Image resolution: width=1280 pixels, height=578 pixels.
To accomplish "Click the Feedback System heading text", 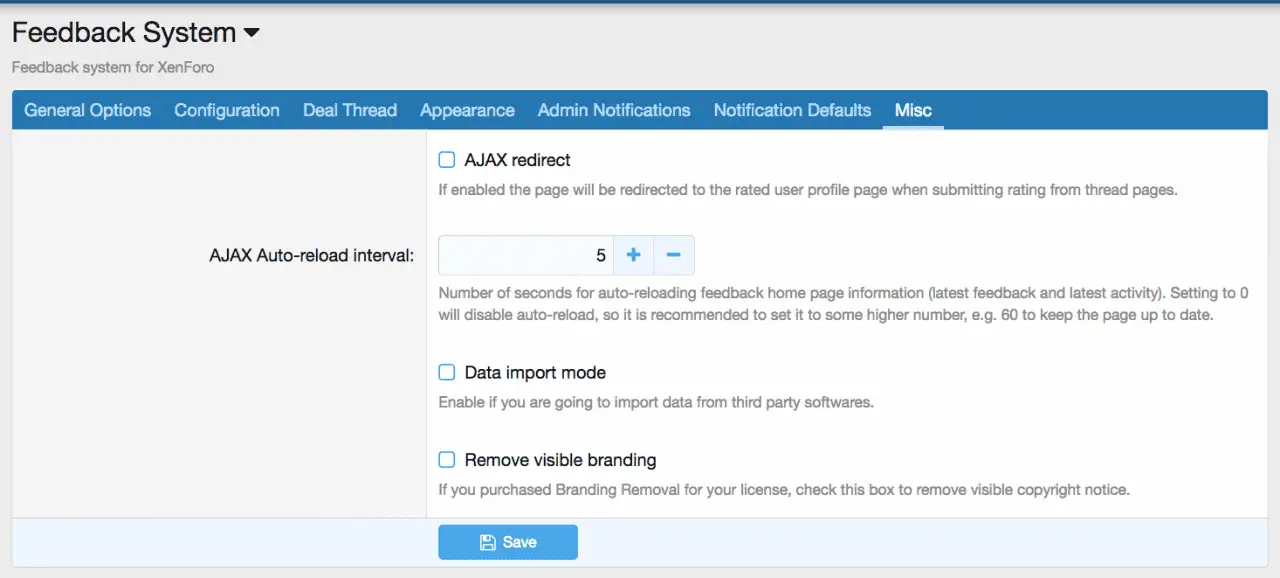I will 124,32.
